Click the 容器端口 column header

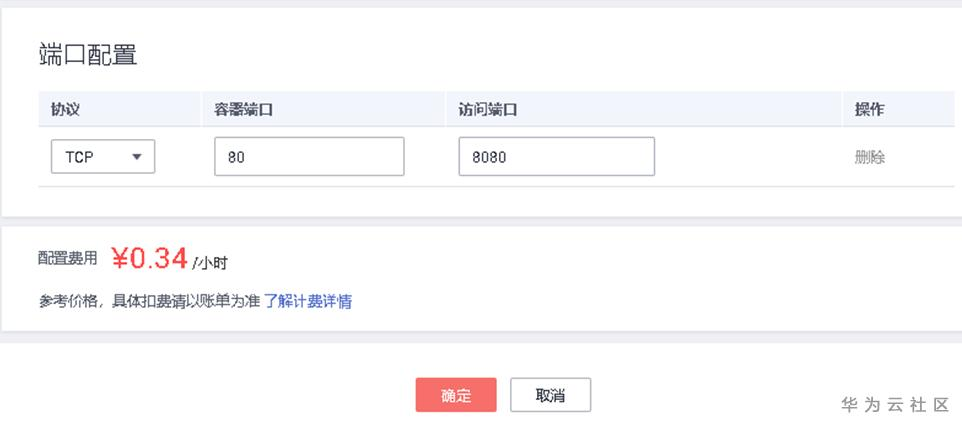244,109
